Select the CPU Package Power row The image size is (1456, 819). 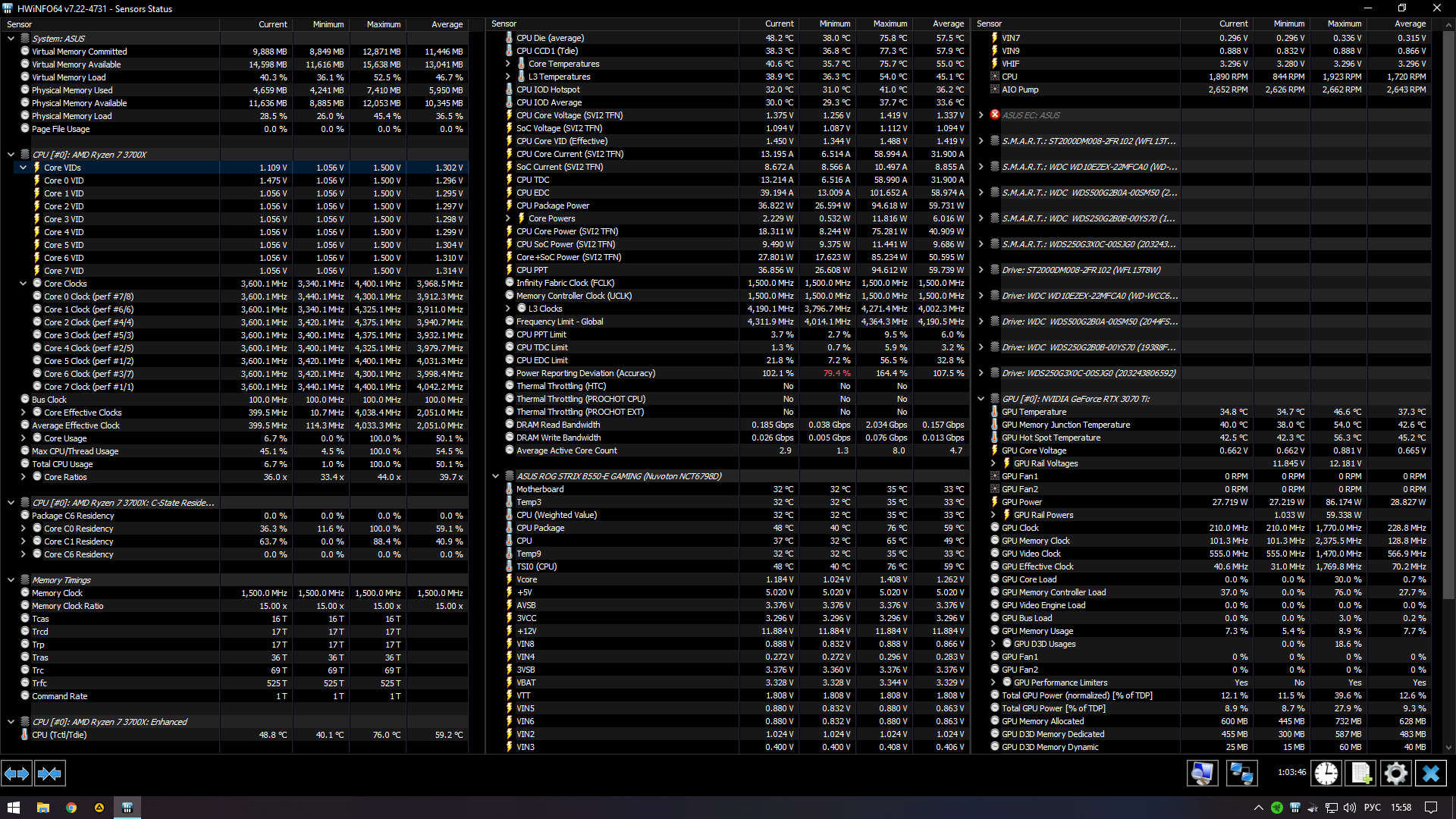tap(553, 206)
